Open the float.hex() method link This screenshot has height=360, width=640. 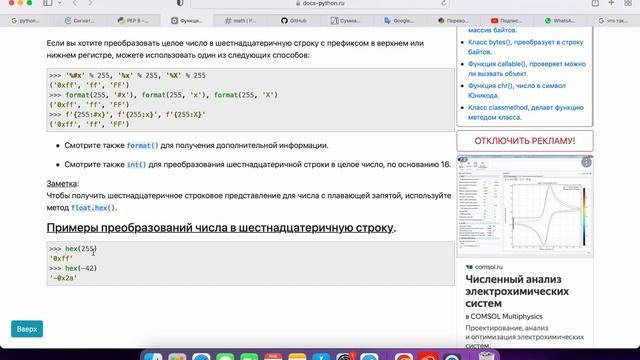(93, 208)
